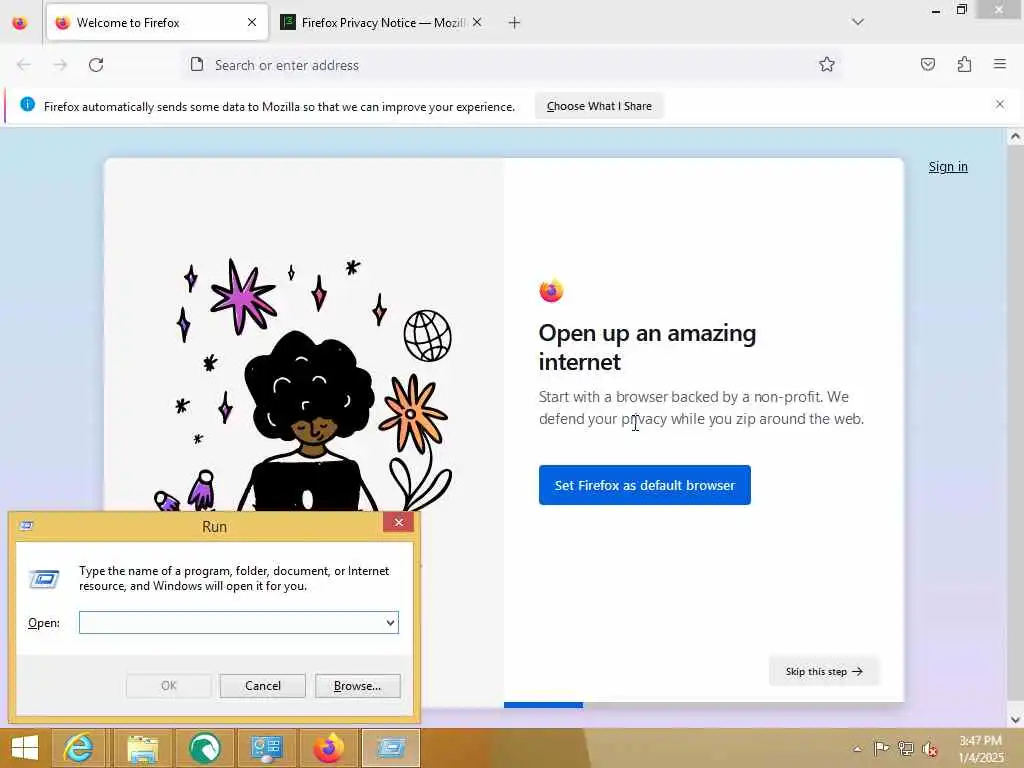Open the Control Panel taskbar icon
This screenshot has width=1024, height=768.
tap(266, 748)
